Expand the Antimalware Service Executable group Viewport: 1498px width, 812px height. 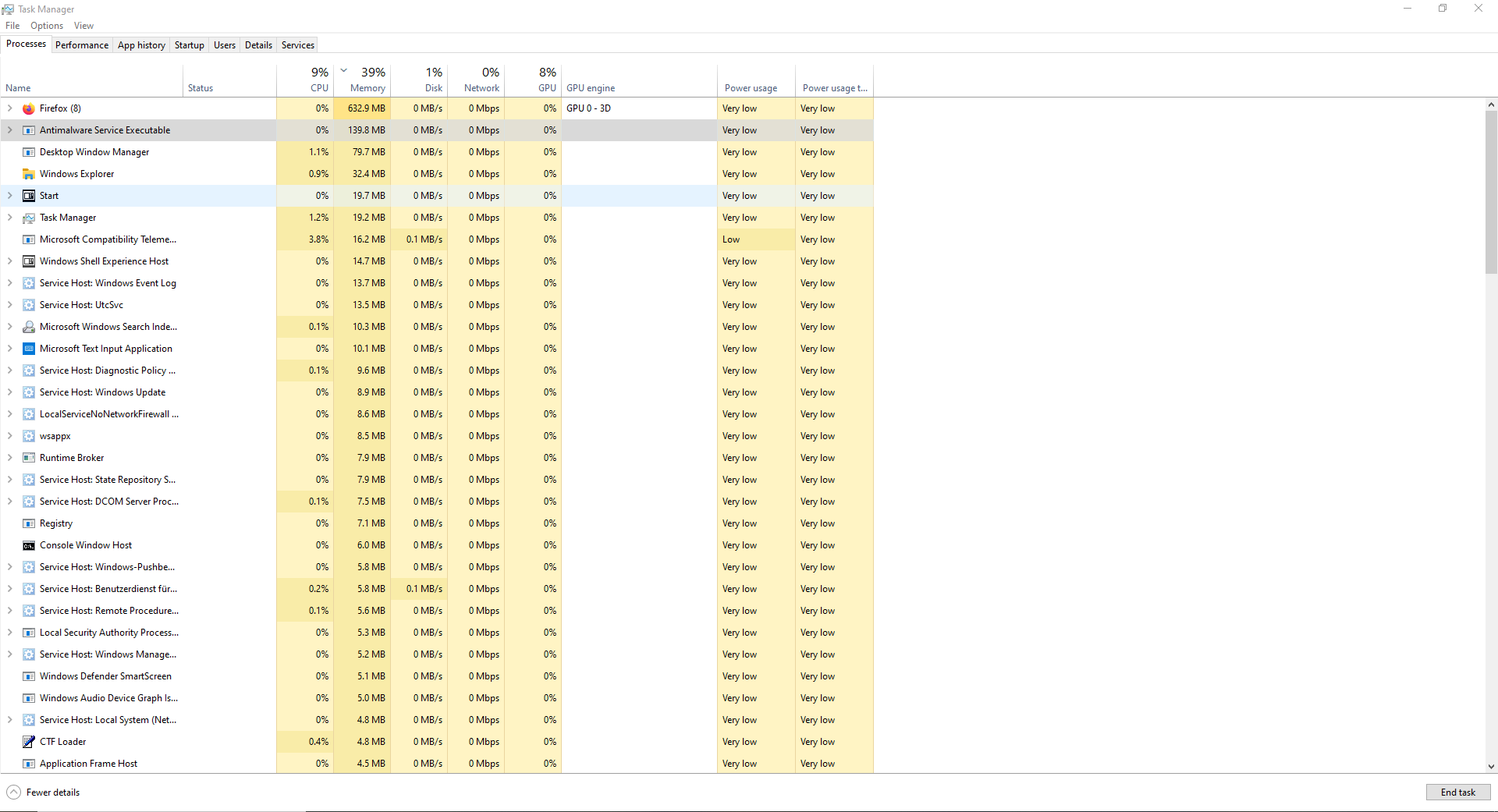pyautogui.click(x=10, y=130)
